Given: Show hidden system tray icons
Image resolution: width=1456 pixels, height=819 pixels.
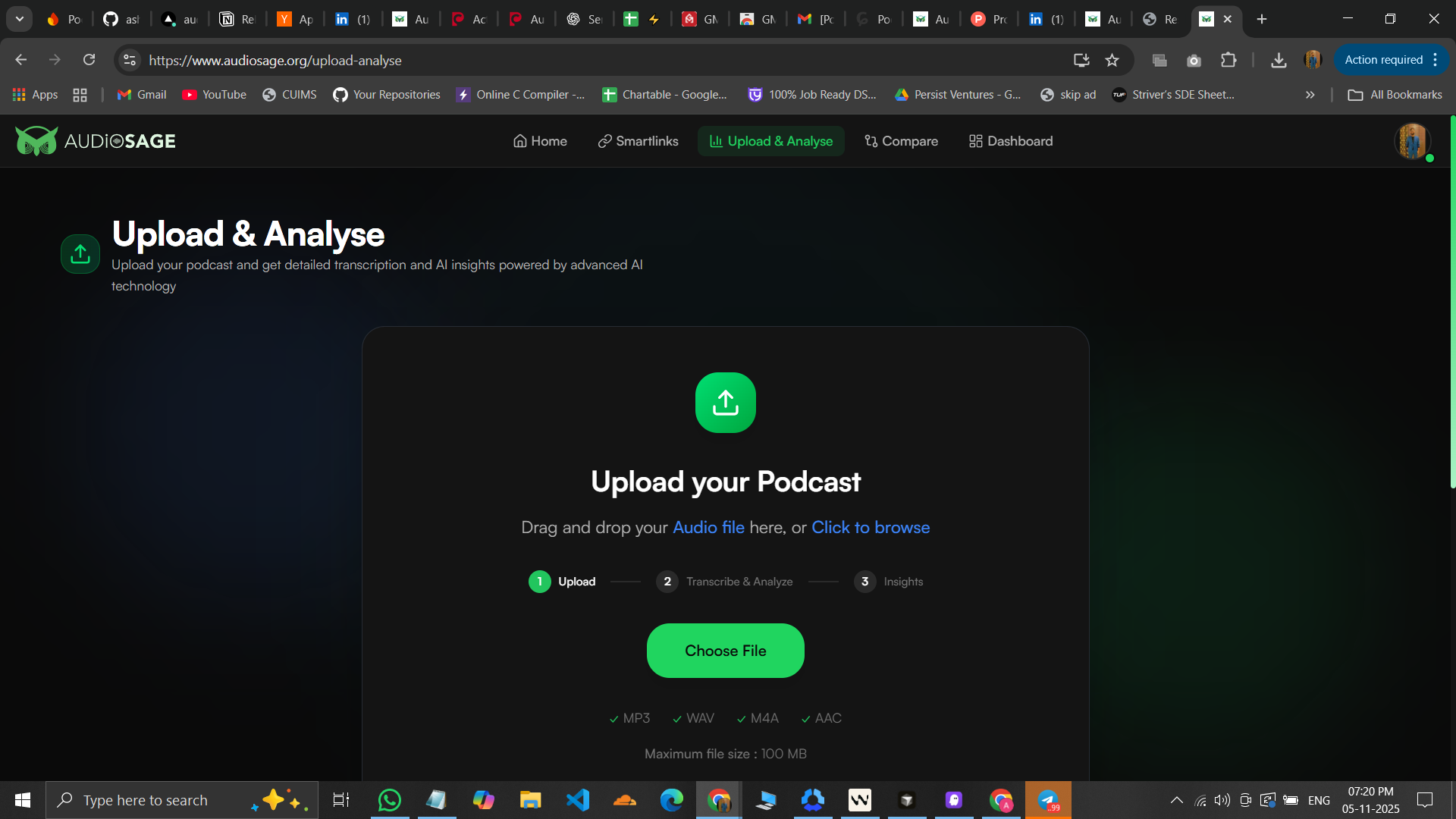Looking at the screenshot, I should coord(1176,800).
